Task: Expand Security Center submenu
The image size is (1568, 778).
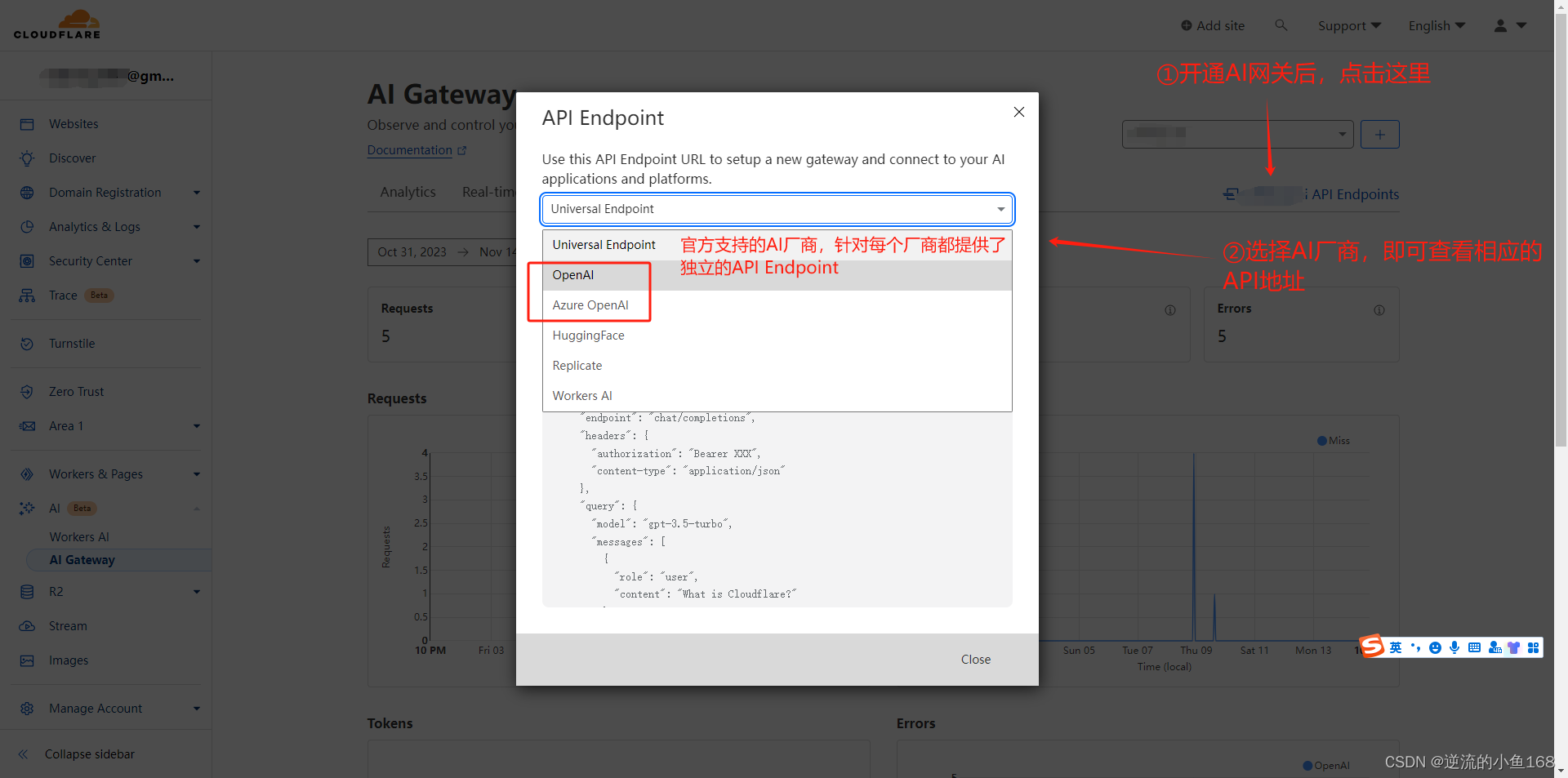Action: point(197,261)
